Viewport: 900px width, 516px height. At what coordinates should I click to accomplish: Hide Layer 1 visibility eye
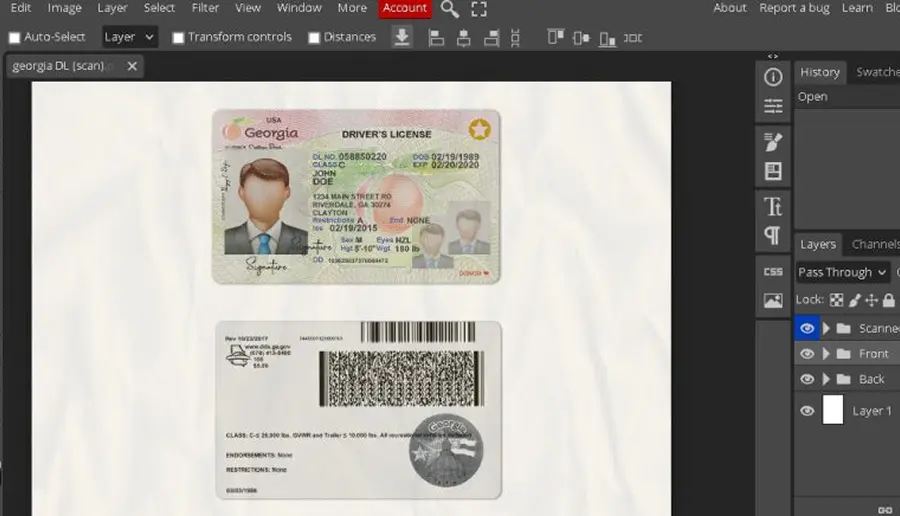(x=806, y=411)
